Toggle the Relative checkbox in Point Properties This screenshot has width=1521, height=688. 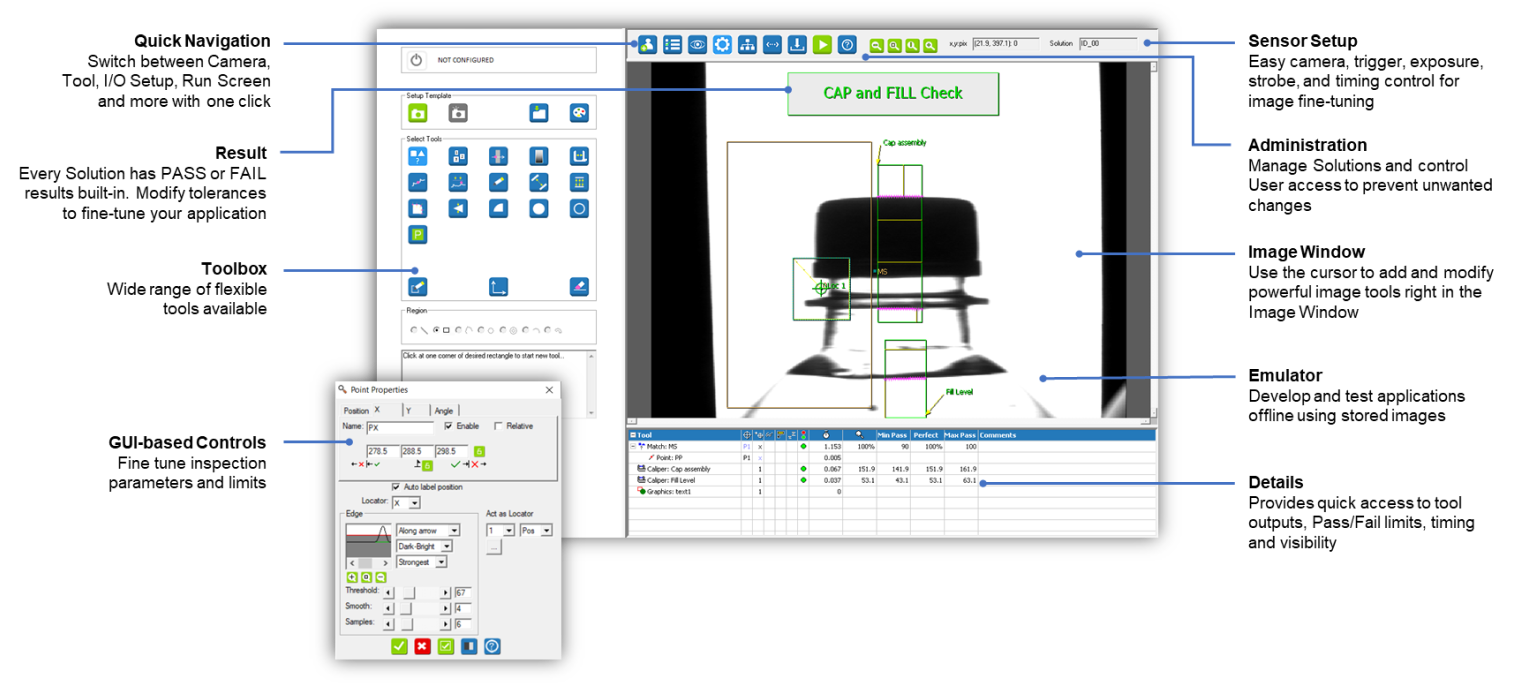coord(498,426)
